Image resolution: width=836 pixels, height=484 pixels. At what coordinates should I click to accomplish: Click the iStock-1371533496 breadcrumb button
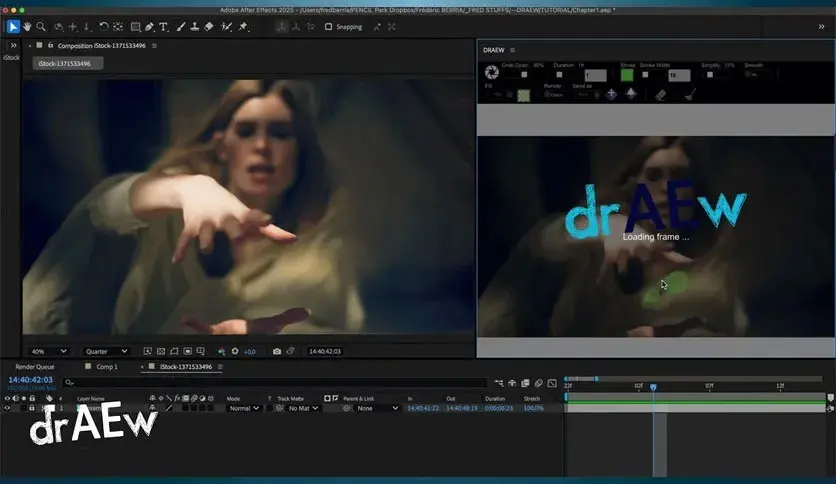point(68,63)
